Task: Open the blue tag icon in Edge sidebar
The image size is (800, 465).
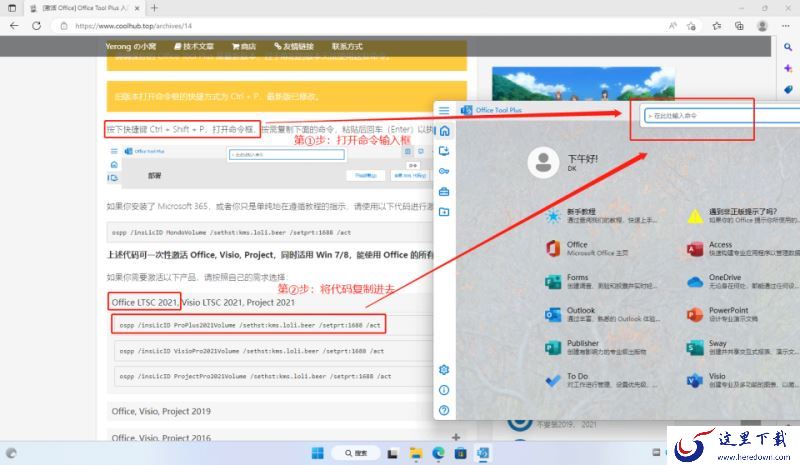Action: click(x=788, y=89)
